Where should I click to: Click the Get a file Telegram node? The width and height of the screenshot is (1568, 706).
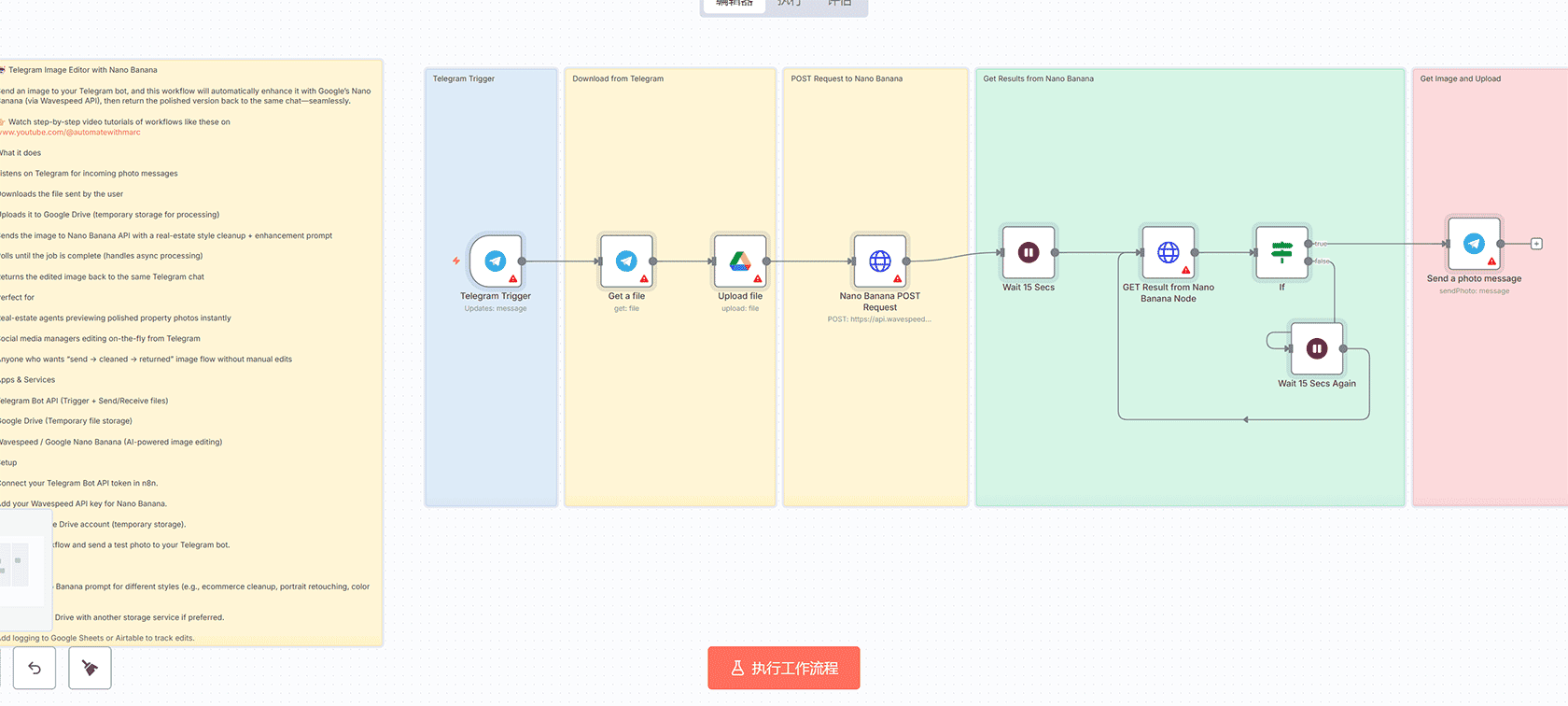(626, 261)
